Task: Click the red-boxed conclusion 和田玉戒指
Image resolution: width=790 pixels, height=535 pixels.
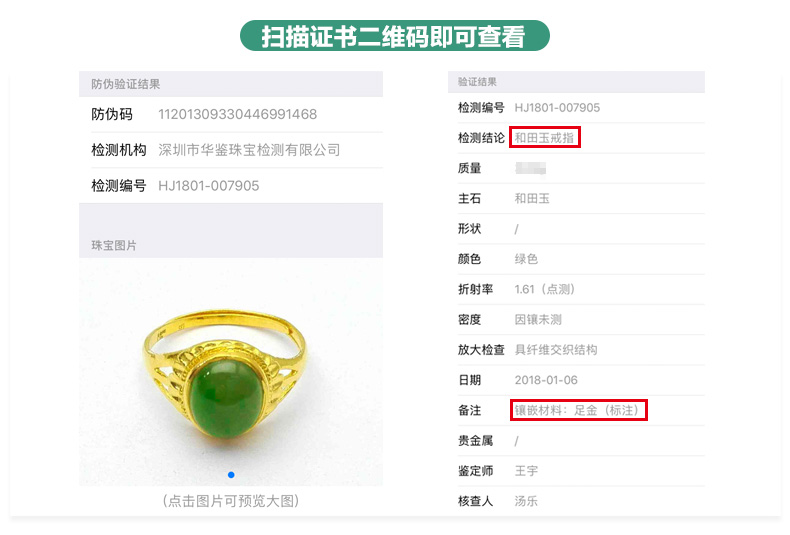Action: pyautogui.click(x=545, y=138)
